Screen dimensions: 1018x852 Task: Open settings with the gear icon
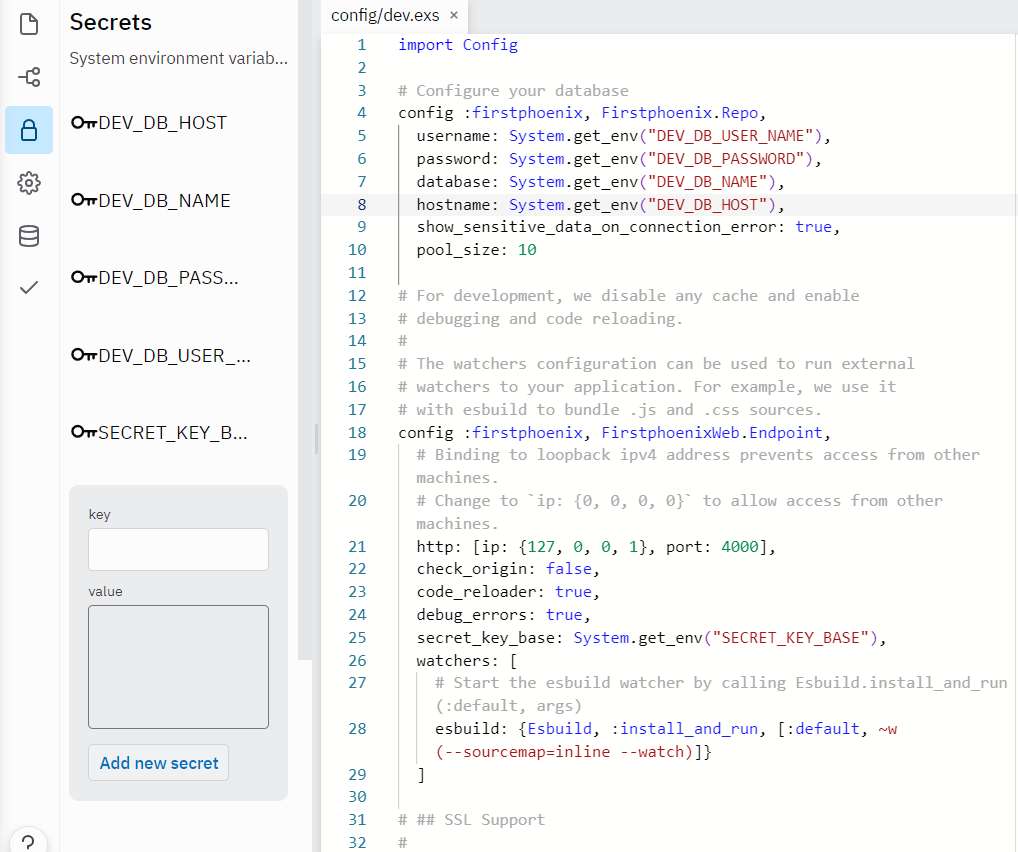[x=28, y=183]
